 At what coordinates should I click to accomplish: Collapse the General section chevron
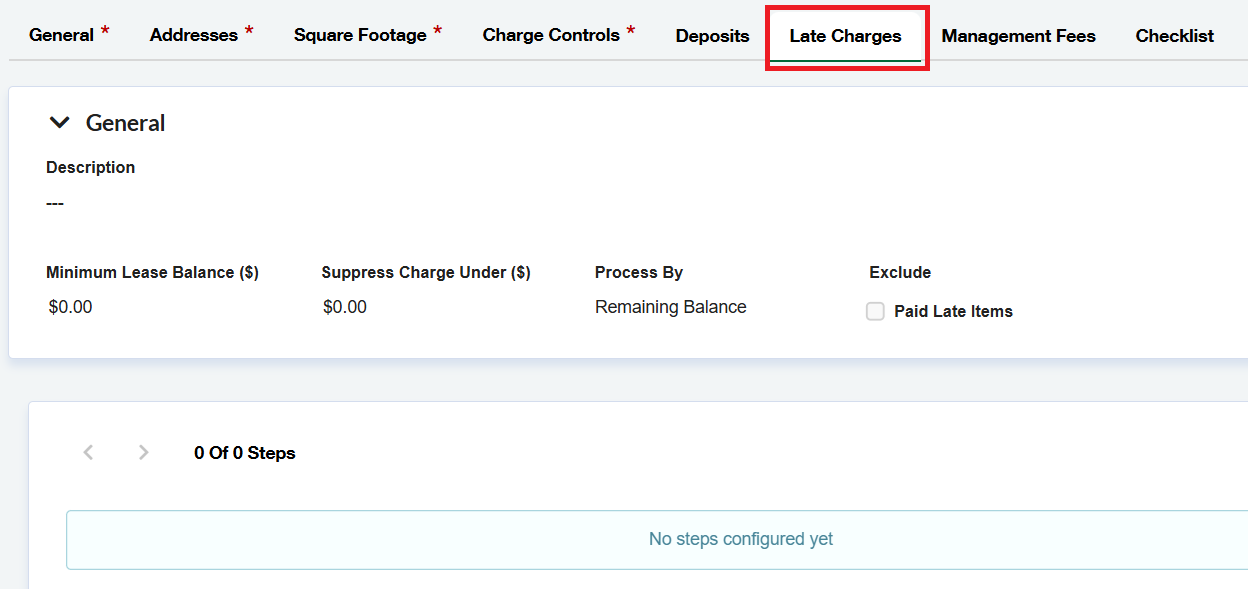click(60, 123)
